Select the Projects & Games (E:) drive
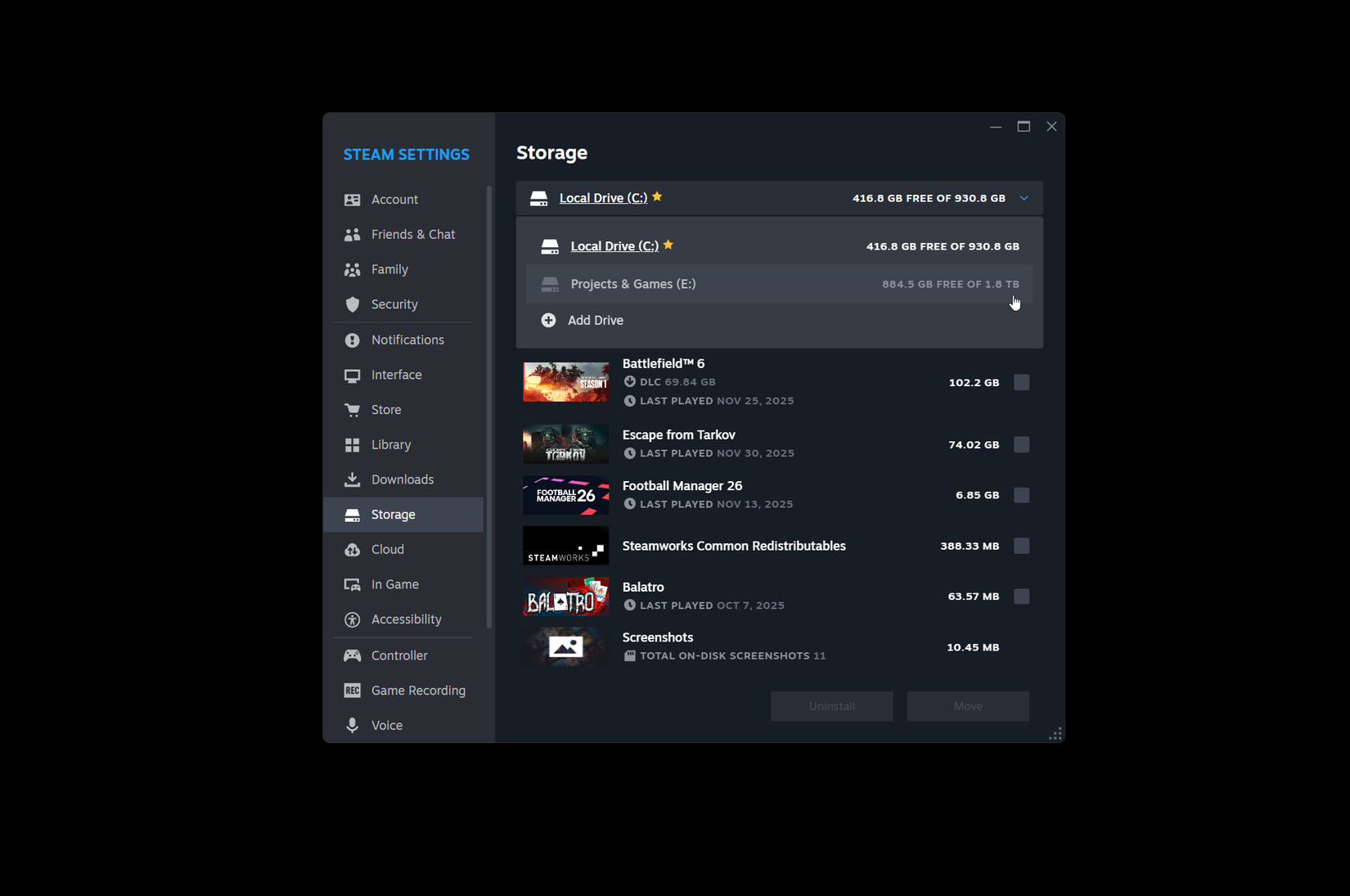Screen dimensions: 1350x896 632,284
